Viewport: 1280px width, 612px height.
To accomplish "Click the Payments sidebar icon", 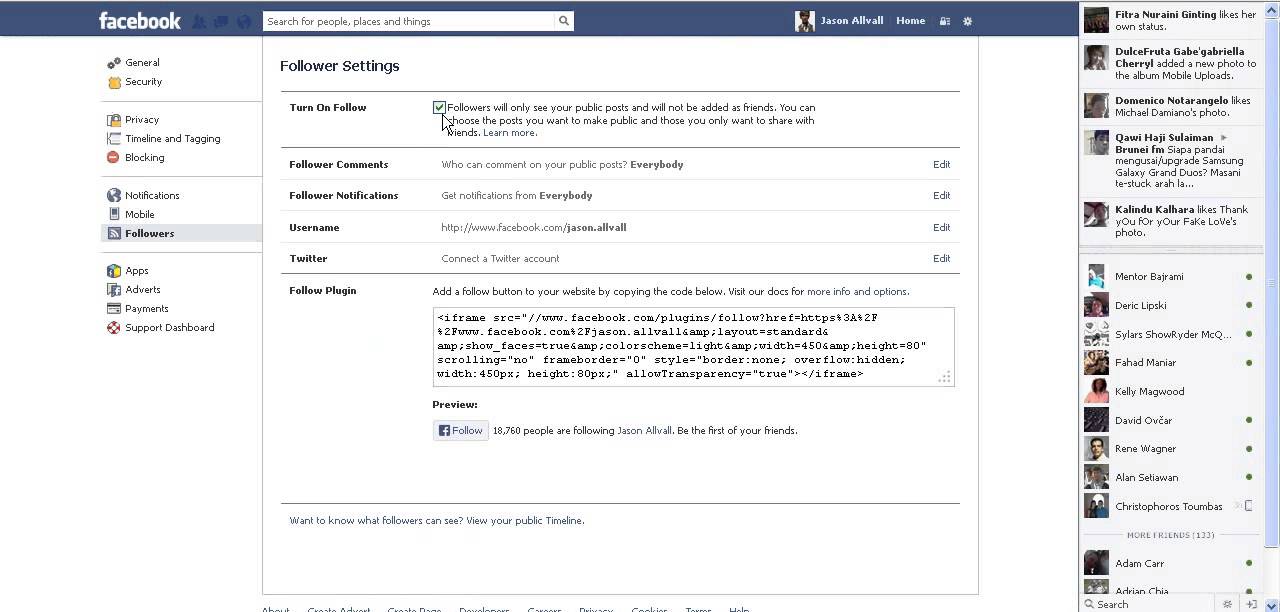I will 115,309.
